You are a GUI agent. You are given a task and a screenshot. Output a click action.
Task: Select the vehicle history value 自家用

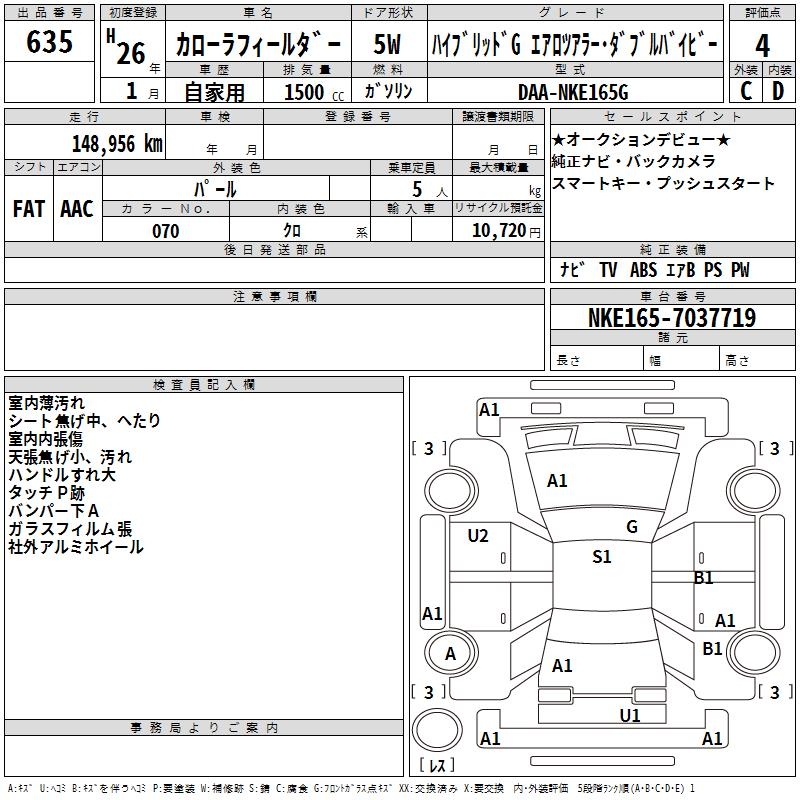(214, 92)
